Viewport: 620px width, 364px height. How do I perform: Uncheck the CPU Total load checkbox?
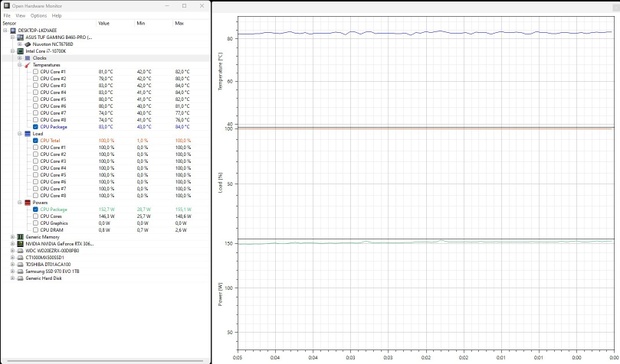[x=36, y=140]
